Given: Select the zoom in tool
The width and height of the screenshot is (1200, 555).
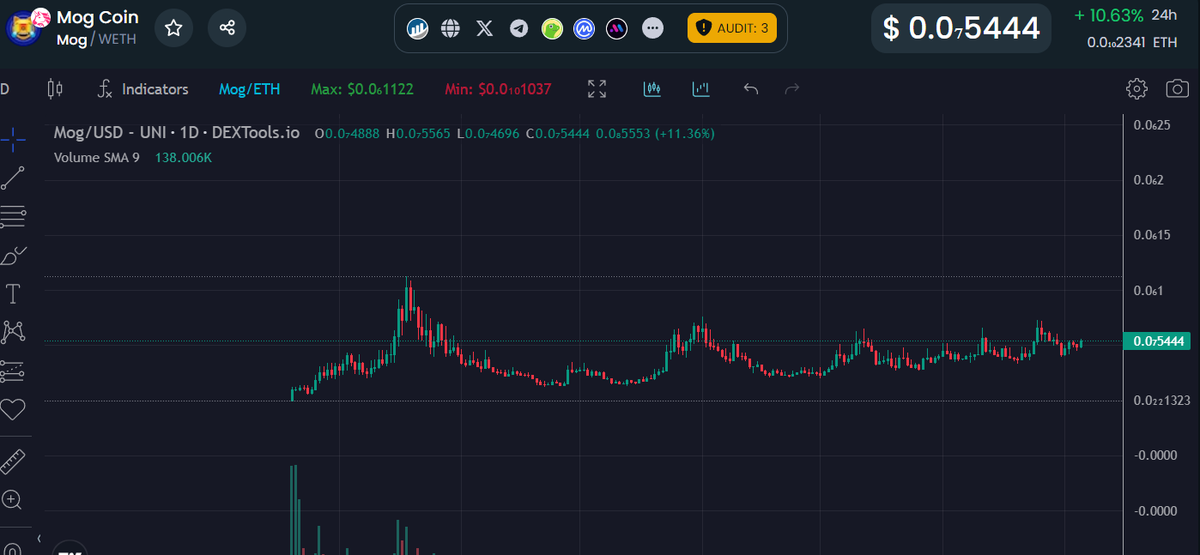Looking at the screenshot, I should pyautogui.click(x=13, y=499).
